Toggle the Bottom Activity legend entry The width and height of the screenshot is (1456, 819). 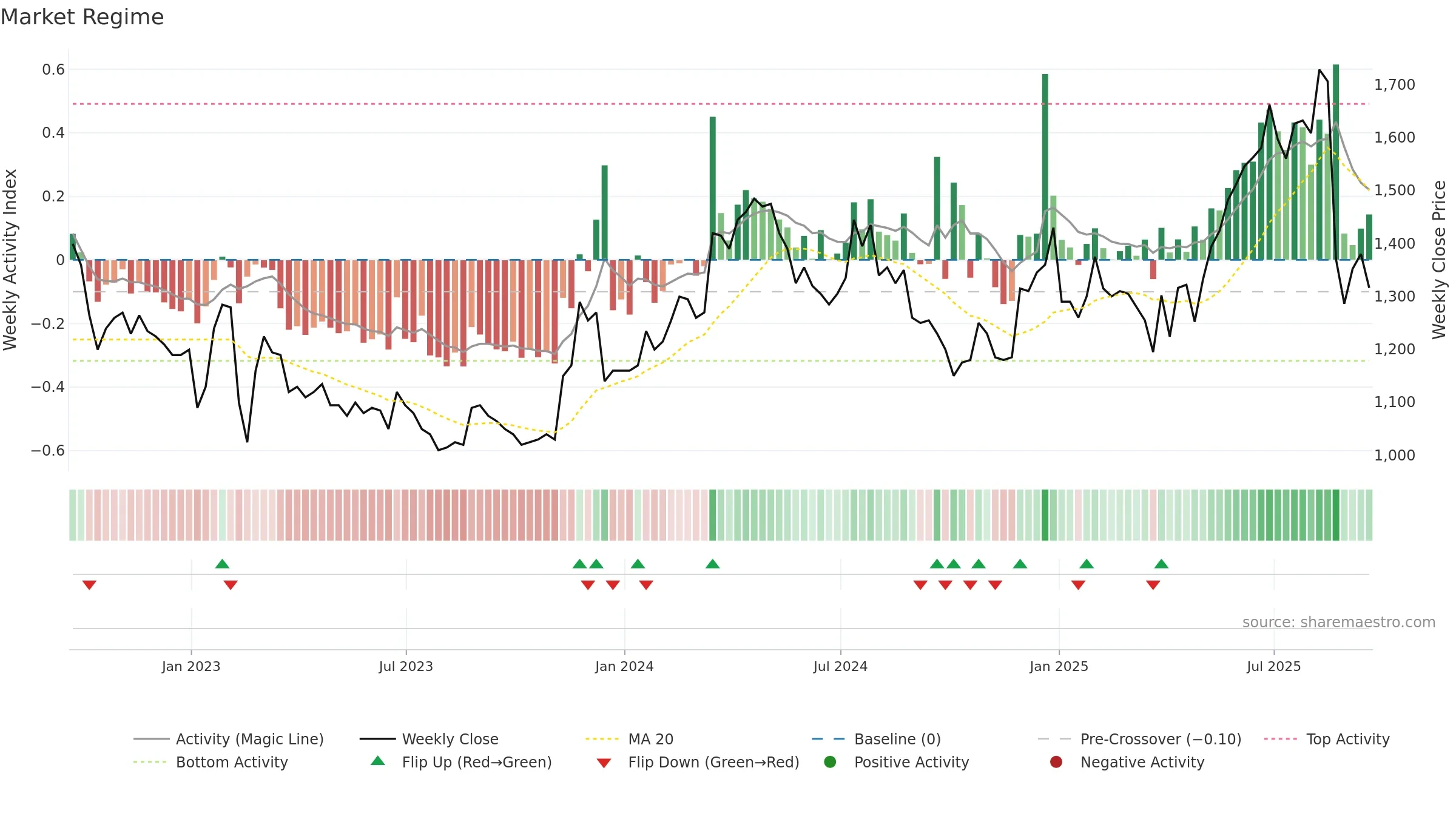coord(211,762)
